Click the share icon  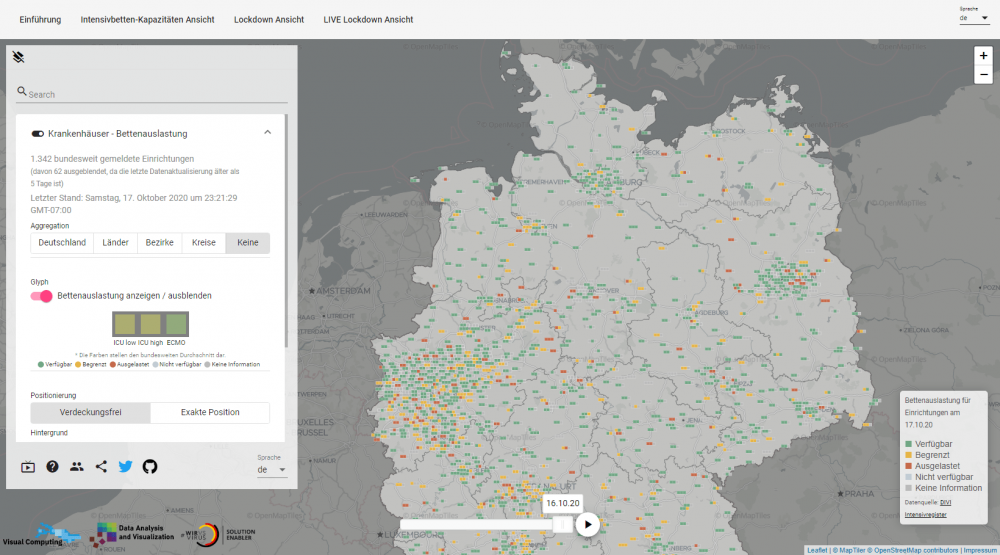(101, 466)
